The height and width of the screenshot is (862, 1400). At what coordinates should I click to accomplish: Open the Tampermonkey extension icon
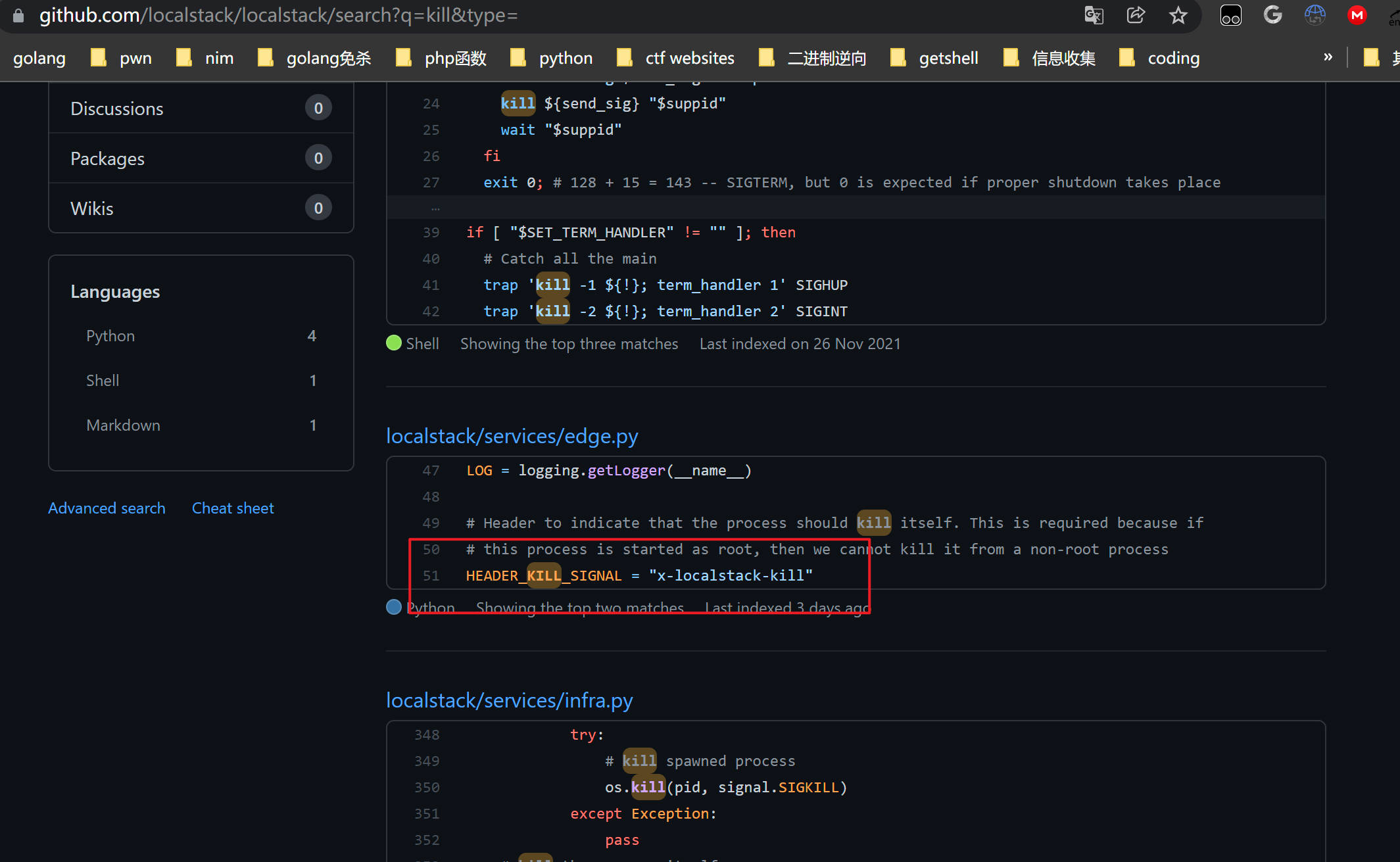pos(1230,15)
